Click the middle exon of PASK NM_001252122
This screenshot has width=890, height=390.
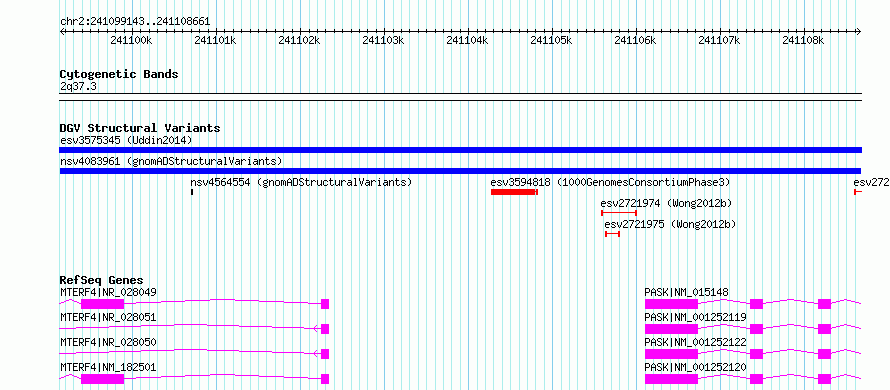757,354
